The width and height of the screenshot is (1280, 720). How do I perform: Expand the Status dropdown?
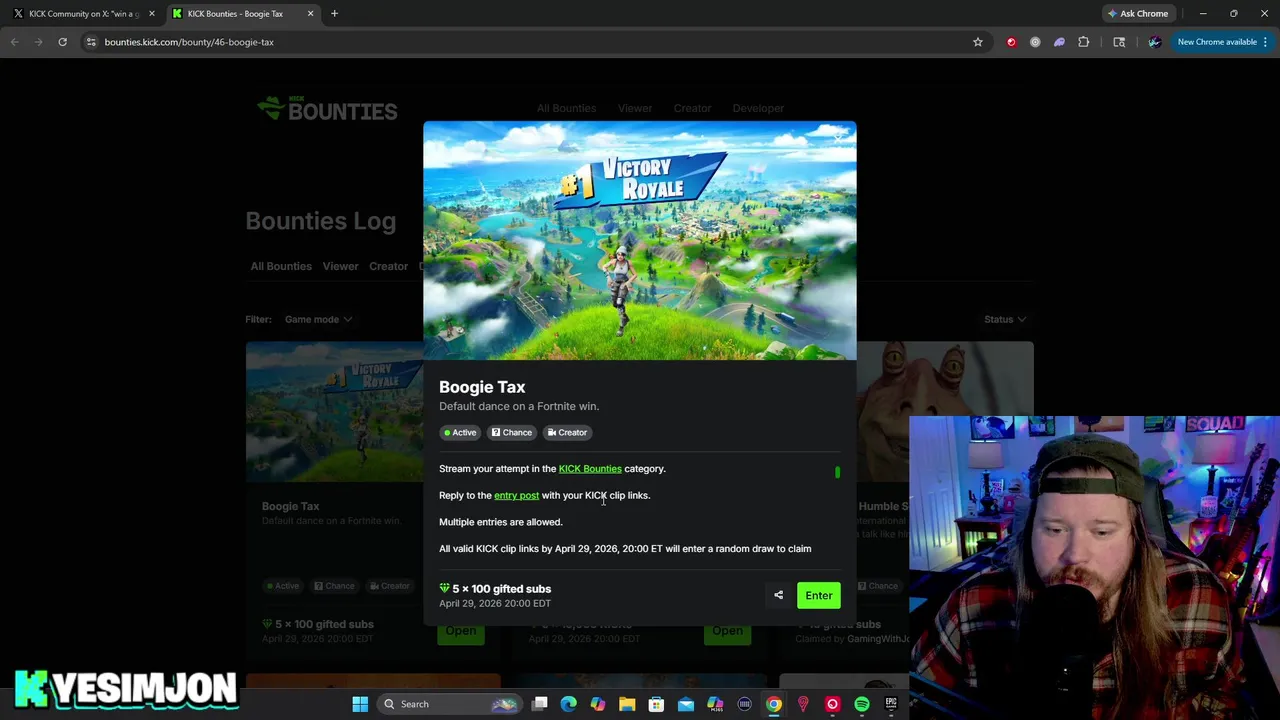(x=1004, y=319)
